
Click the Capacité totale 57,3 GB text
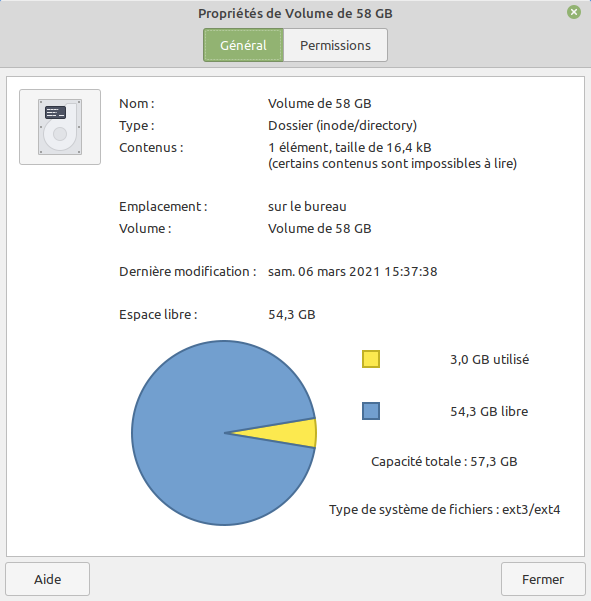tap(444, 461)
